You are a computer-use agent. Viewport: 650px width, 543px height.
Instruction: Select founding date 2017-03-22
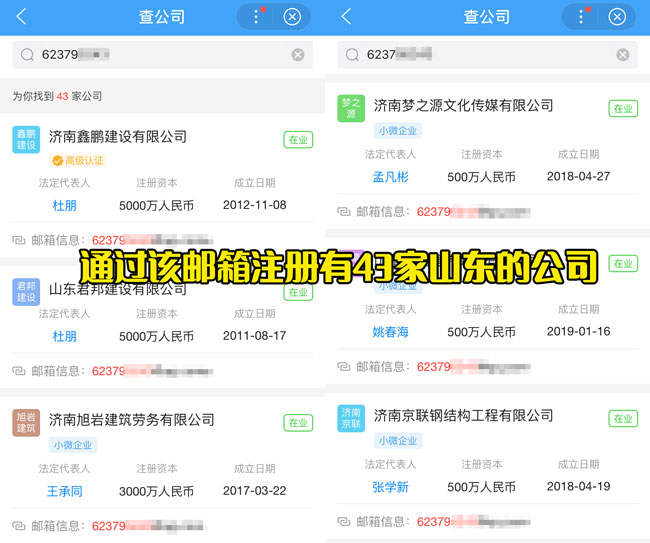point(255,491)
